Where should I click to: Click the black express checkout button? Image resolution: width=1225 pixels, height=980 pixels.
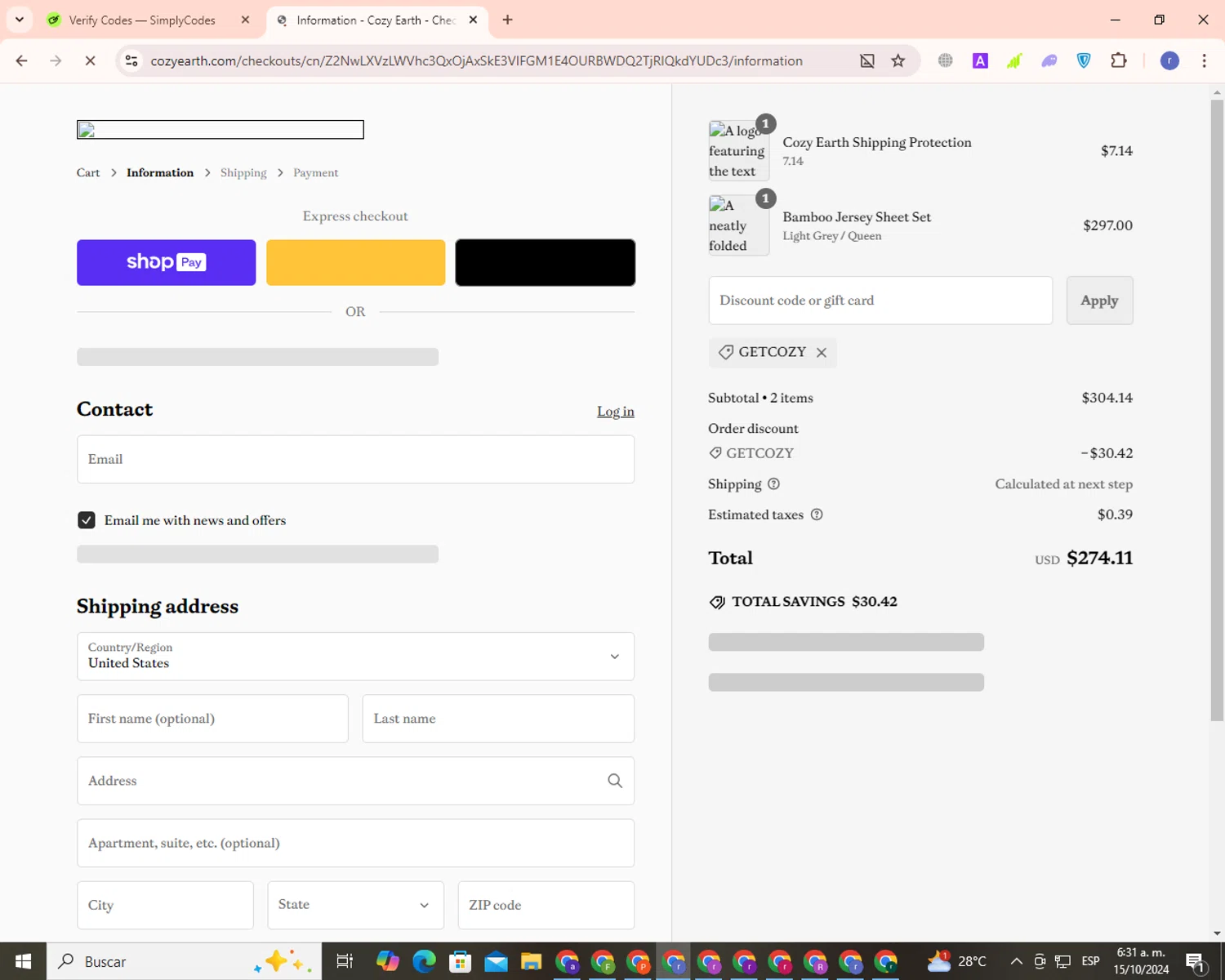point(545,262)
